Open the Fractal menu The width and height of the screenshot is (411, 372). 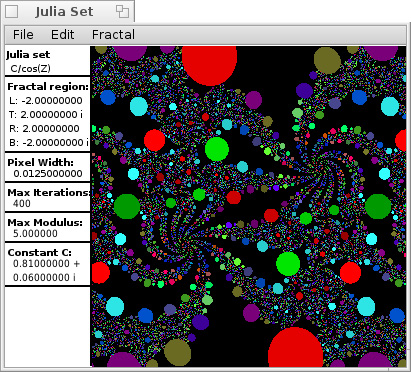click(113, 35)
